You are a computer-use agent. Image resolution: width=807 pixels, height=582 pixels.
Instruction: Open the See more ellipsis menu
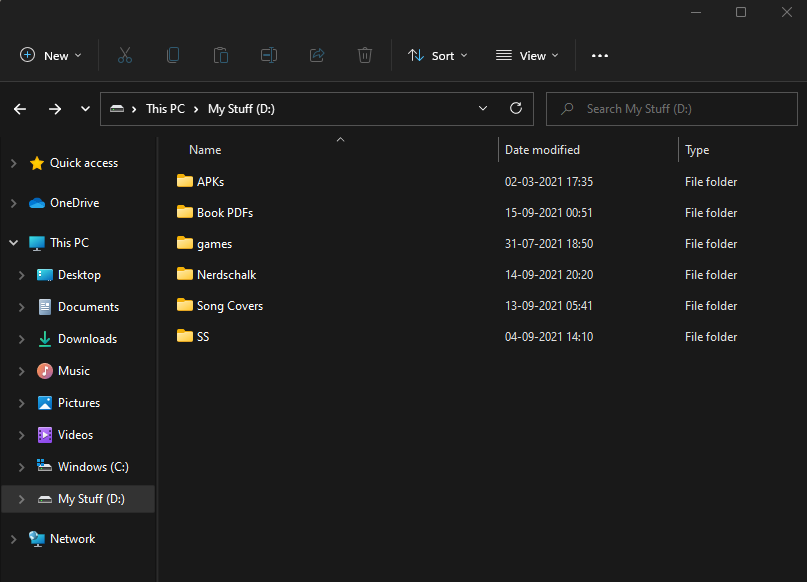[600, 56]
